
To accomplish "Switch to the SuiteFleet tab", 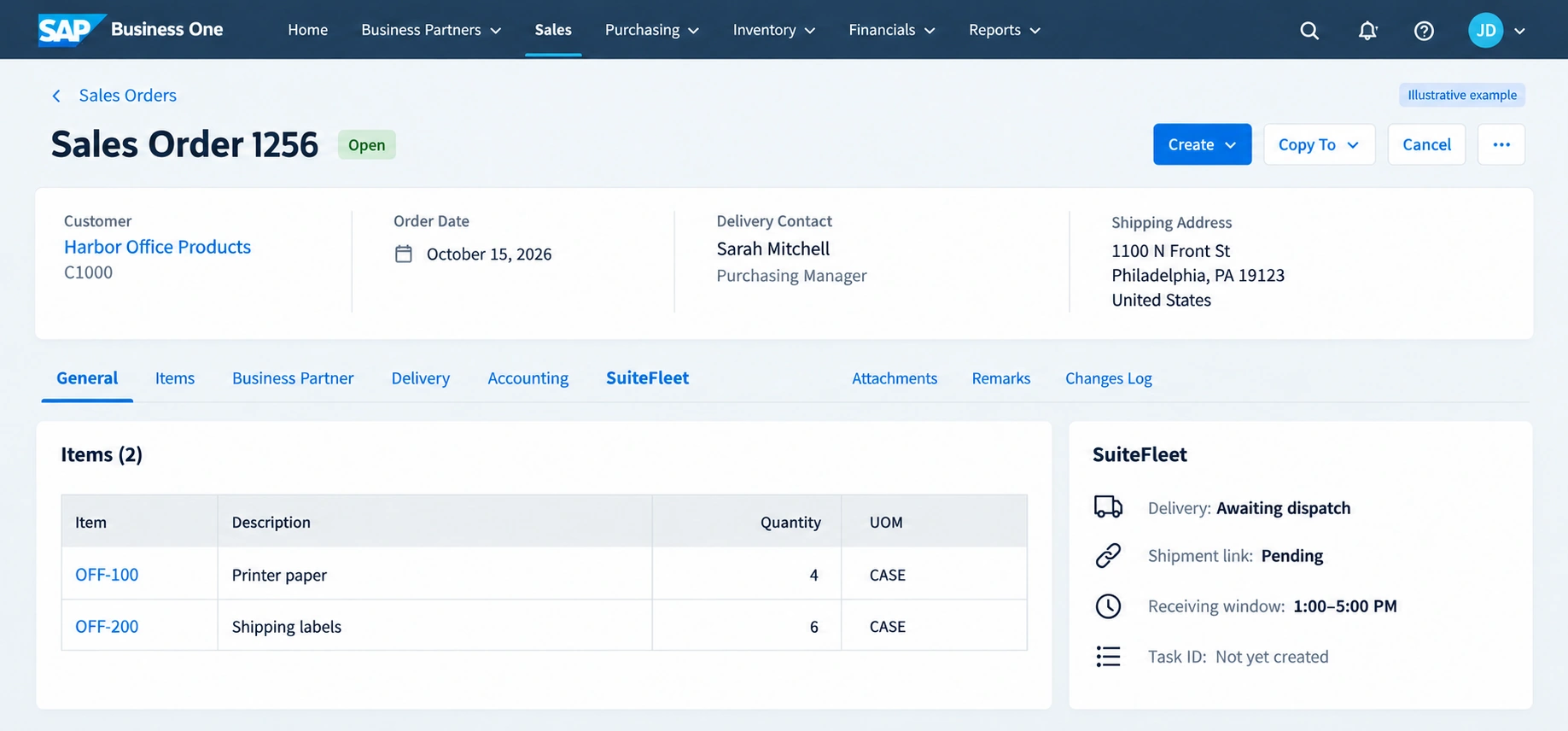I will click(x=647, y=378).
